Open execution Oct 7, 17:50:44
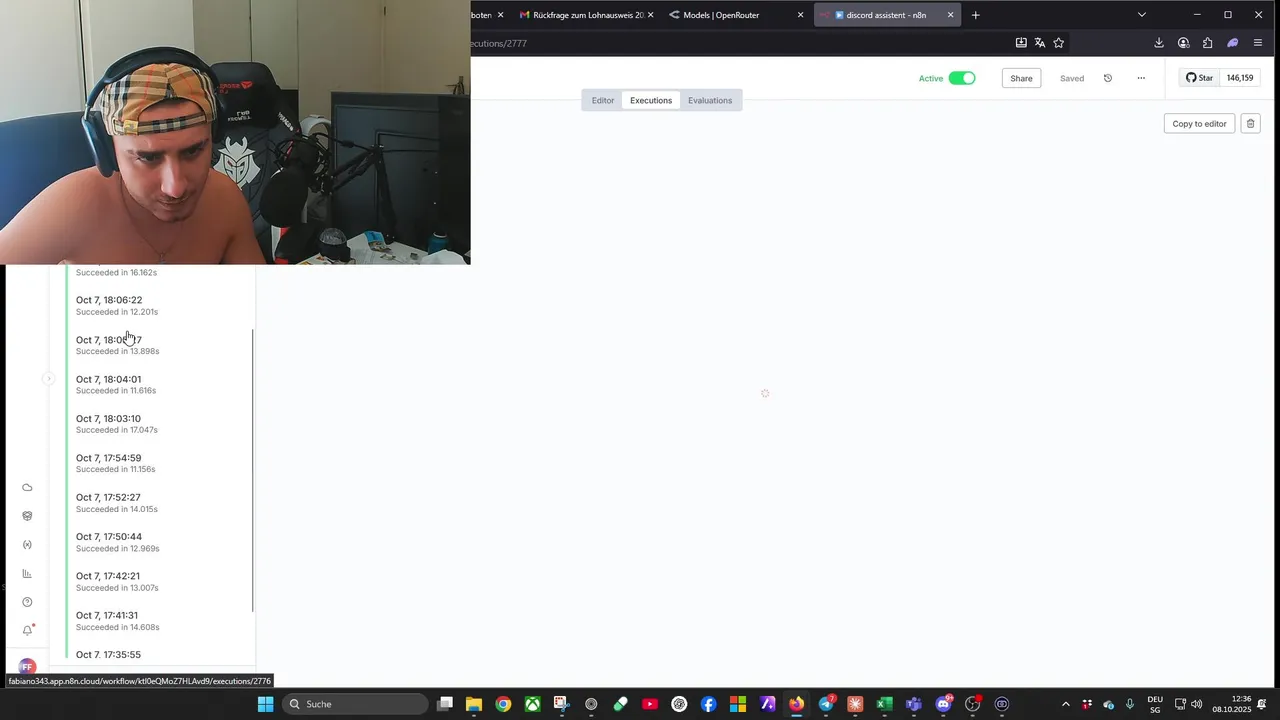The height and width of the screenshot is (720, 1280). pyautogui.click(x=158, y=542)
